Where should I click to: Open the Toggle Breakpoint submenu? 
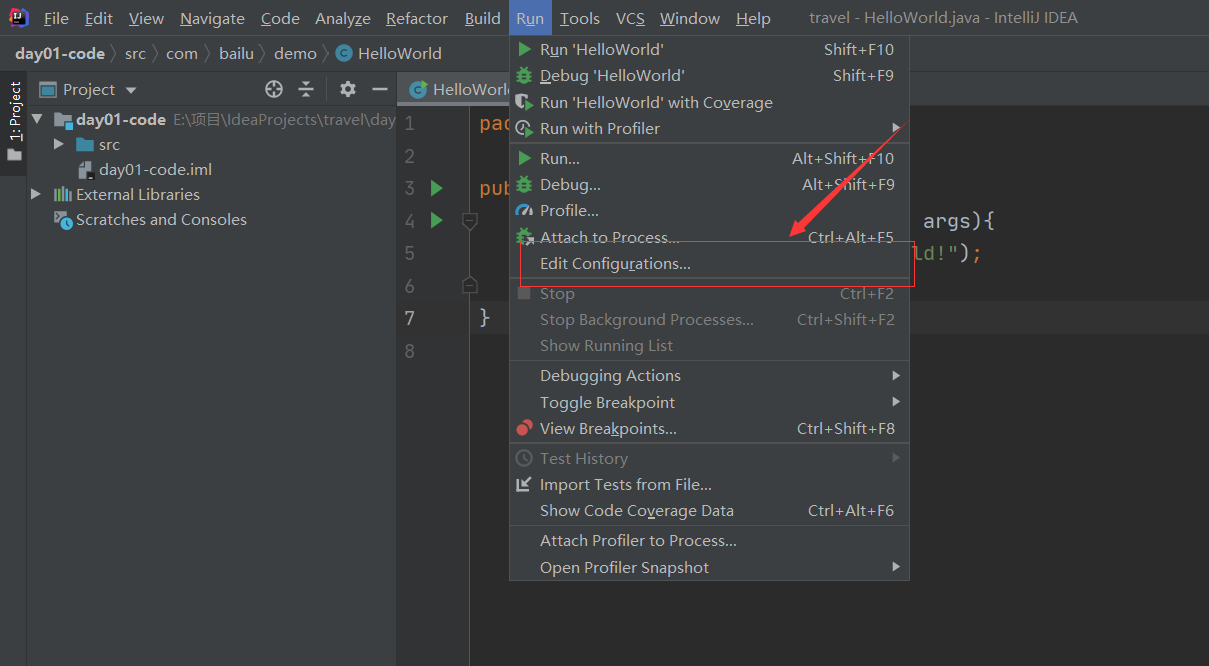coord(709,402)
